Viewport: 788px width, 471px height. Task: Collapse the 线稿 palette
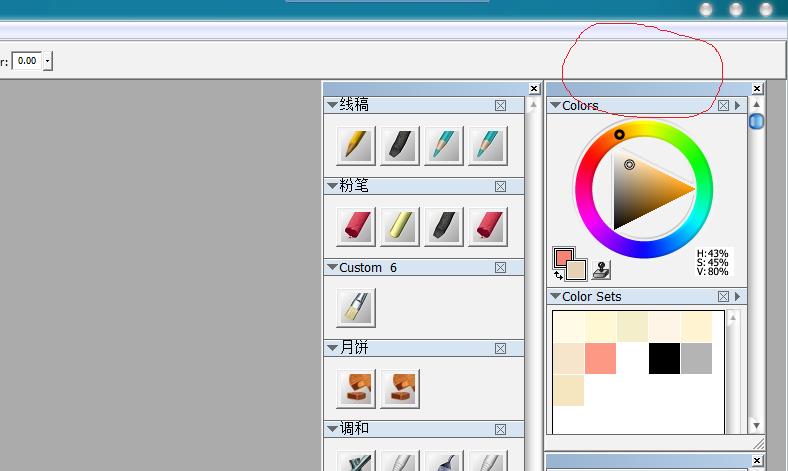click(332, 105)
